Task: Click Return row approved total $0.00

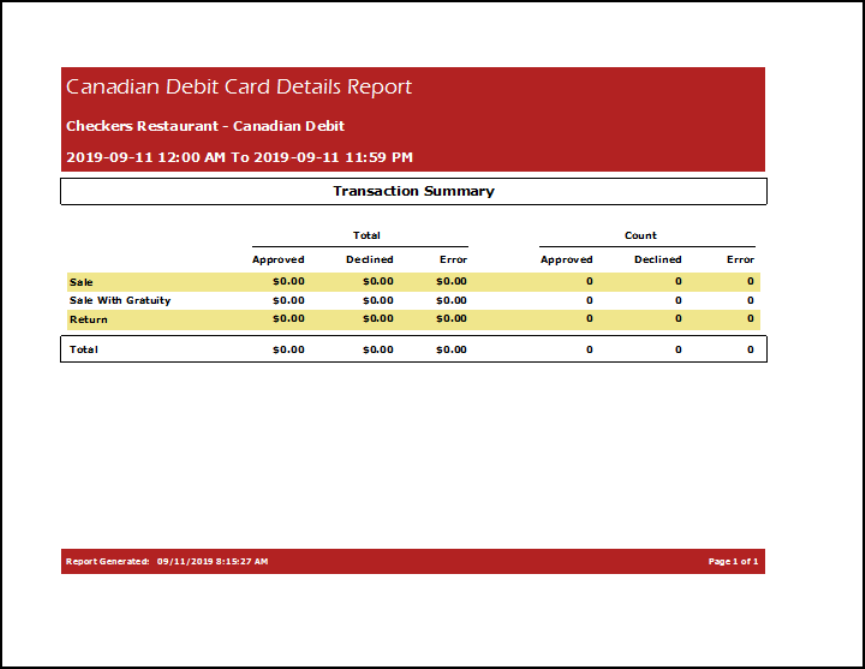Action: point(289,319)
